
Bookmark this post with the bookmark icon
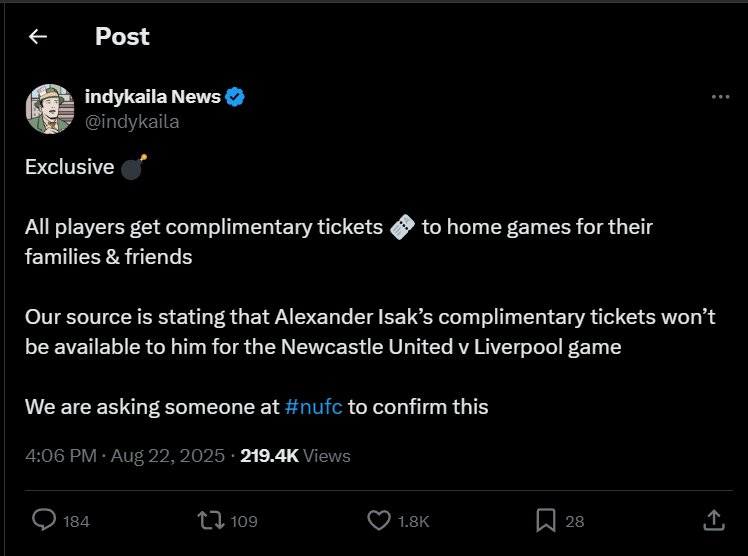point(545,520)
